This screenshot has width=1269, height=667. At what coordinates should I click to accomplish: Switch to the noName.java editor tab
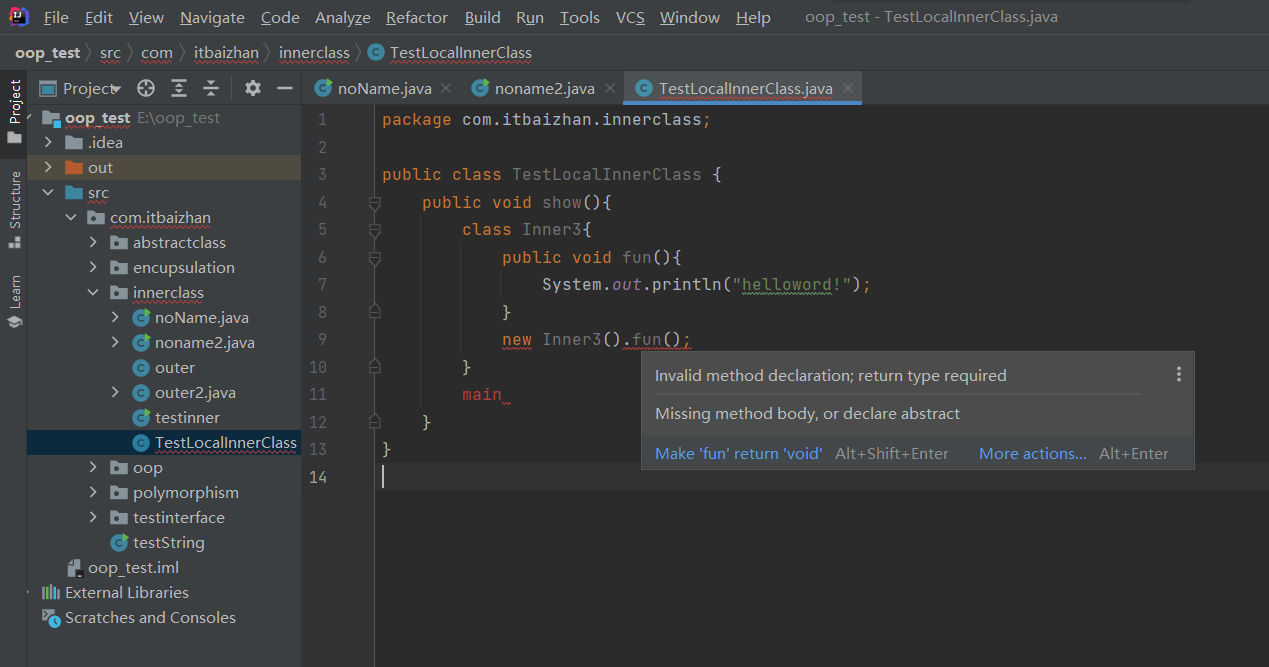coord(384,88)
